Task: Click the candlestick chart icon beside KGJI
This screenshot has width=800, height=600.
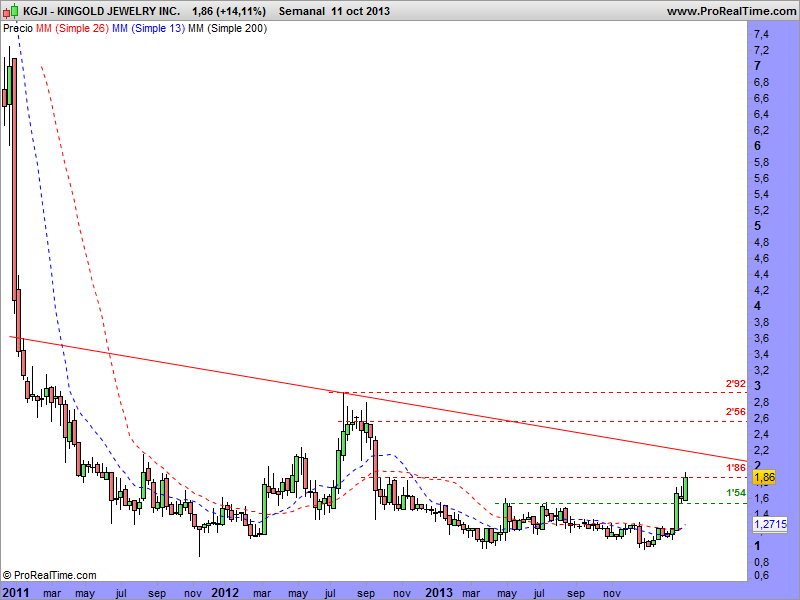Action: pyautogui.click(x=10, y=11)
